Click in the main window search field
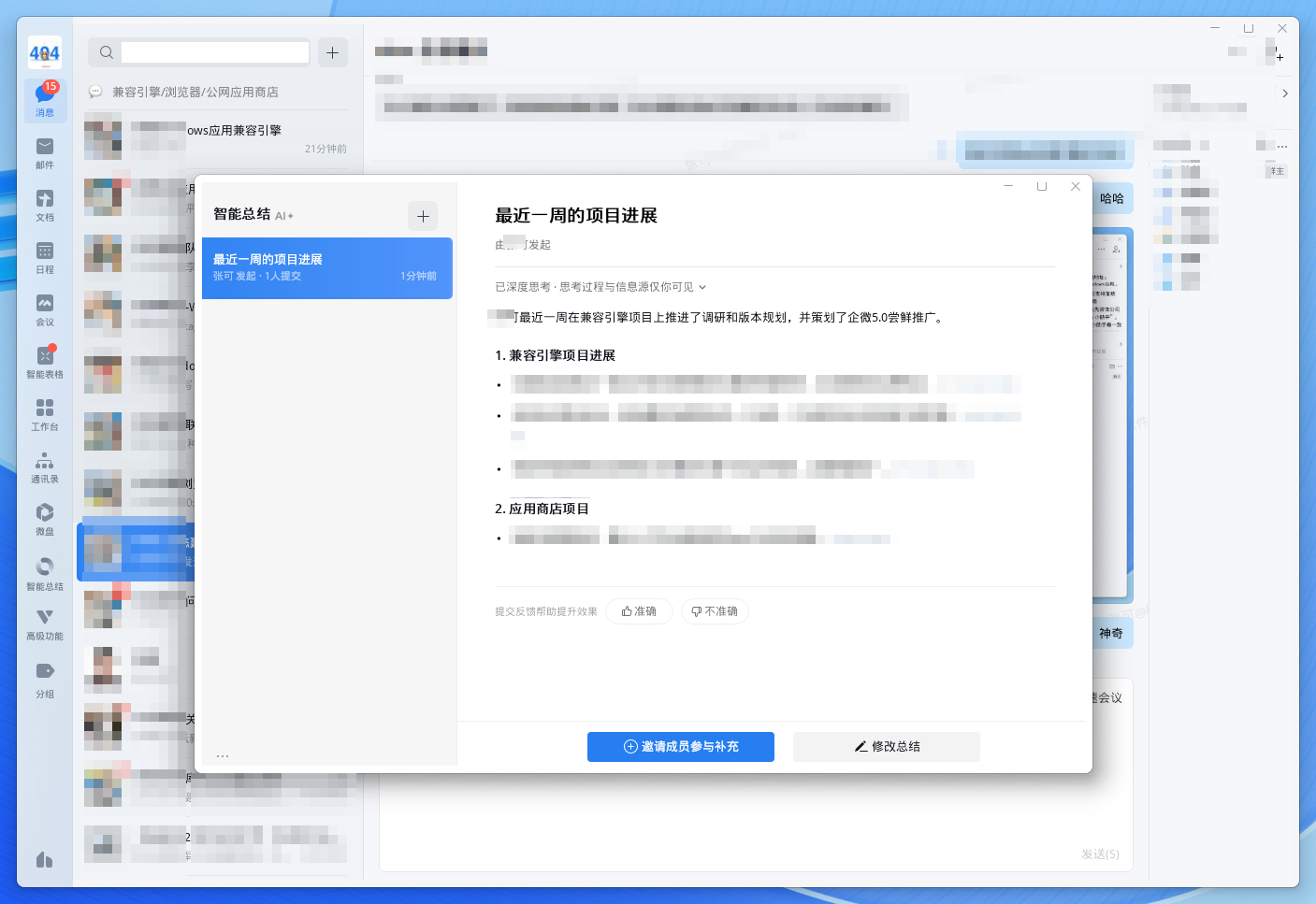 tap(215, 52)
